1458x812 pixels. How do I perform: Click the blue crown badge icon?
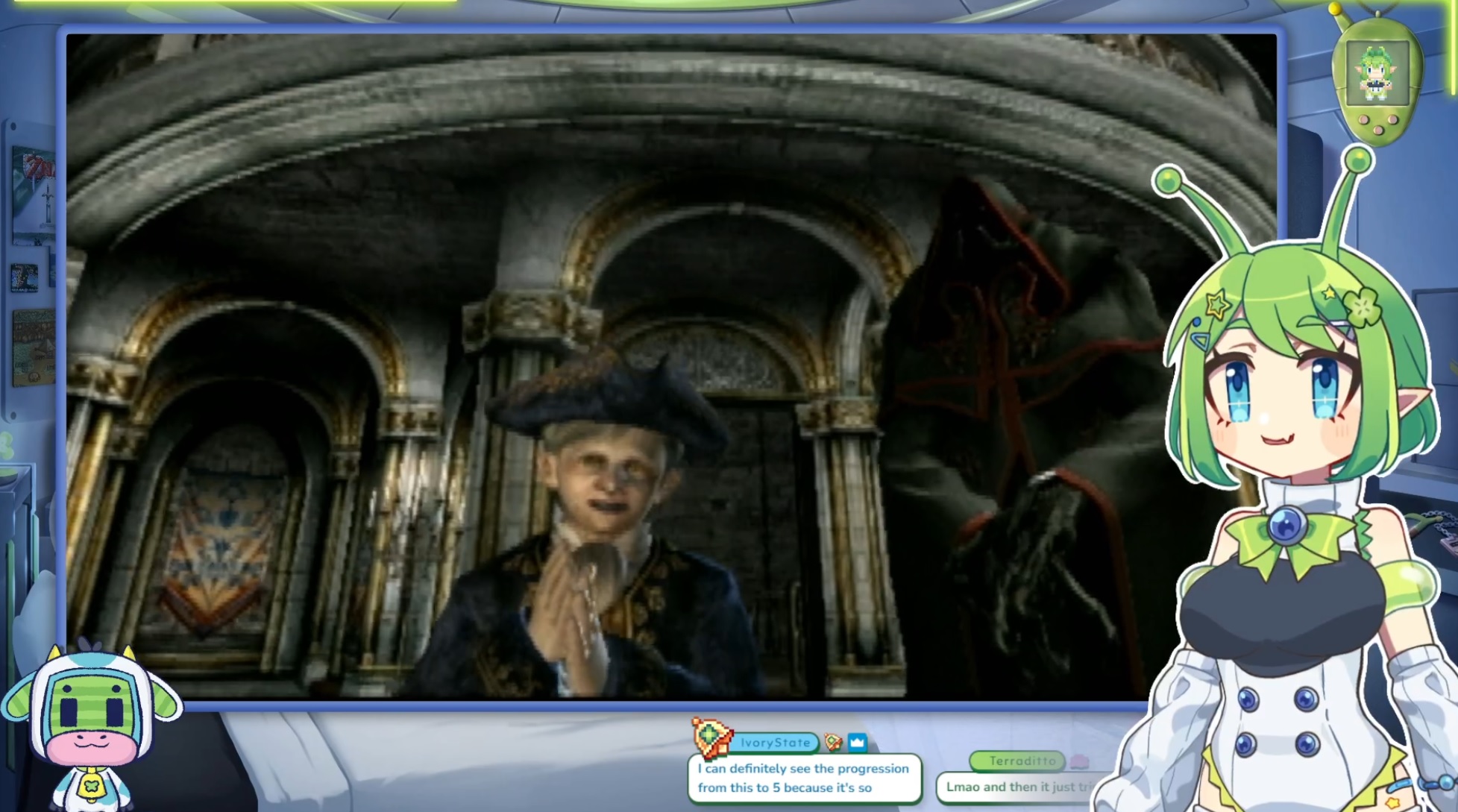point(857,742)
